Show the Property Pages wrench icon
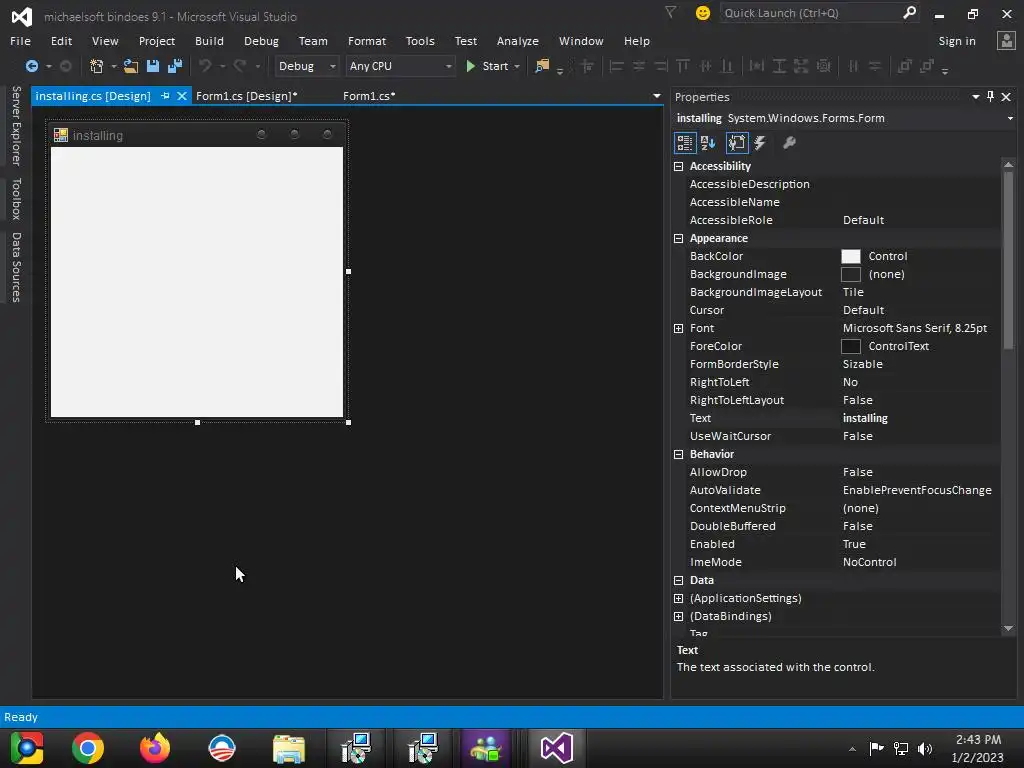Screen dimensions: 1024x768 click(x=789, y=143)
